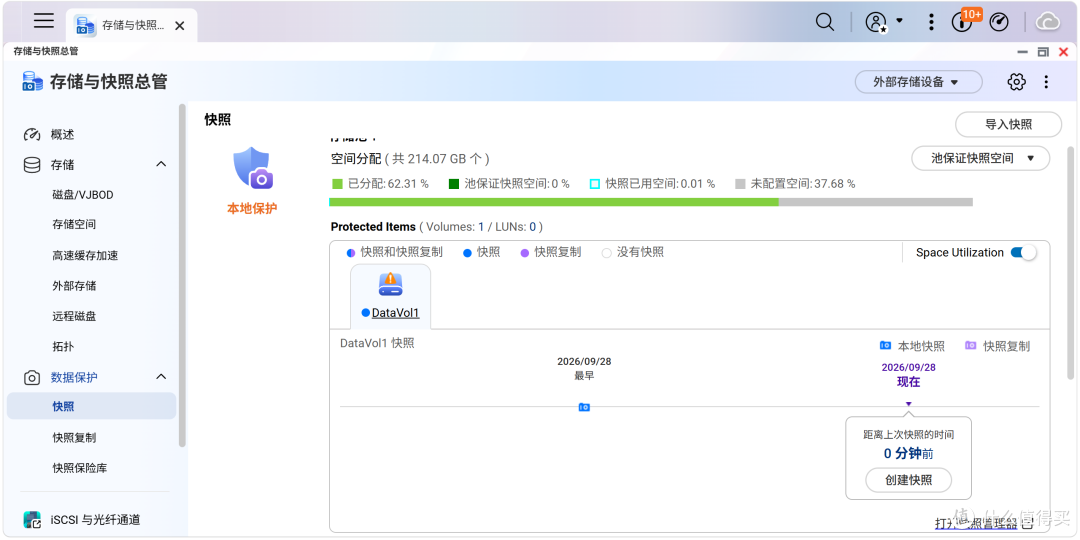Select the 存储与快照 taskbar tab

click(x=132, y=25)
